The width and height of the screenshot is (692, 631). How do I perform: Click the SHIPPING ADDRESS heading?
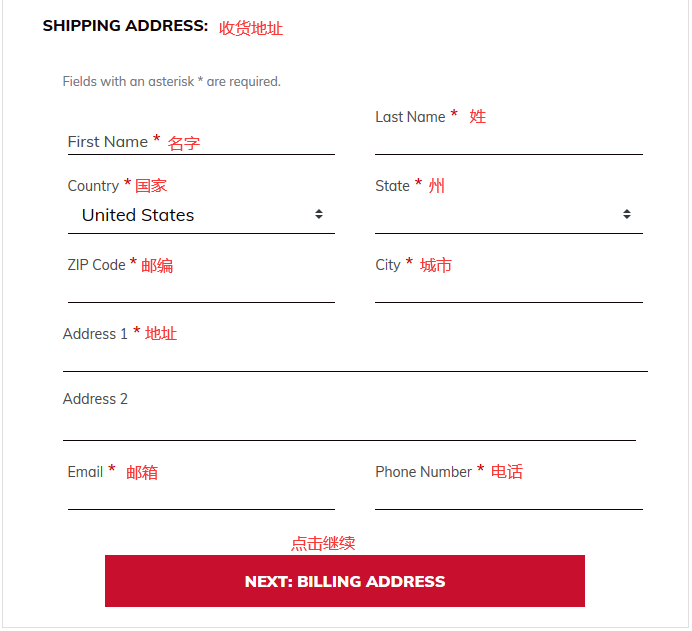(125, 26)
